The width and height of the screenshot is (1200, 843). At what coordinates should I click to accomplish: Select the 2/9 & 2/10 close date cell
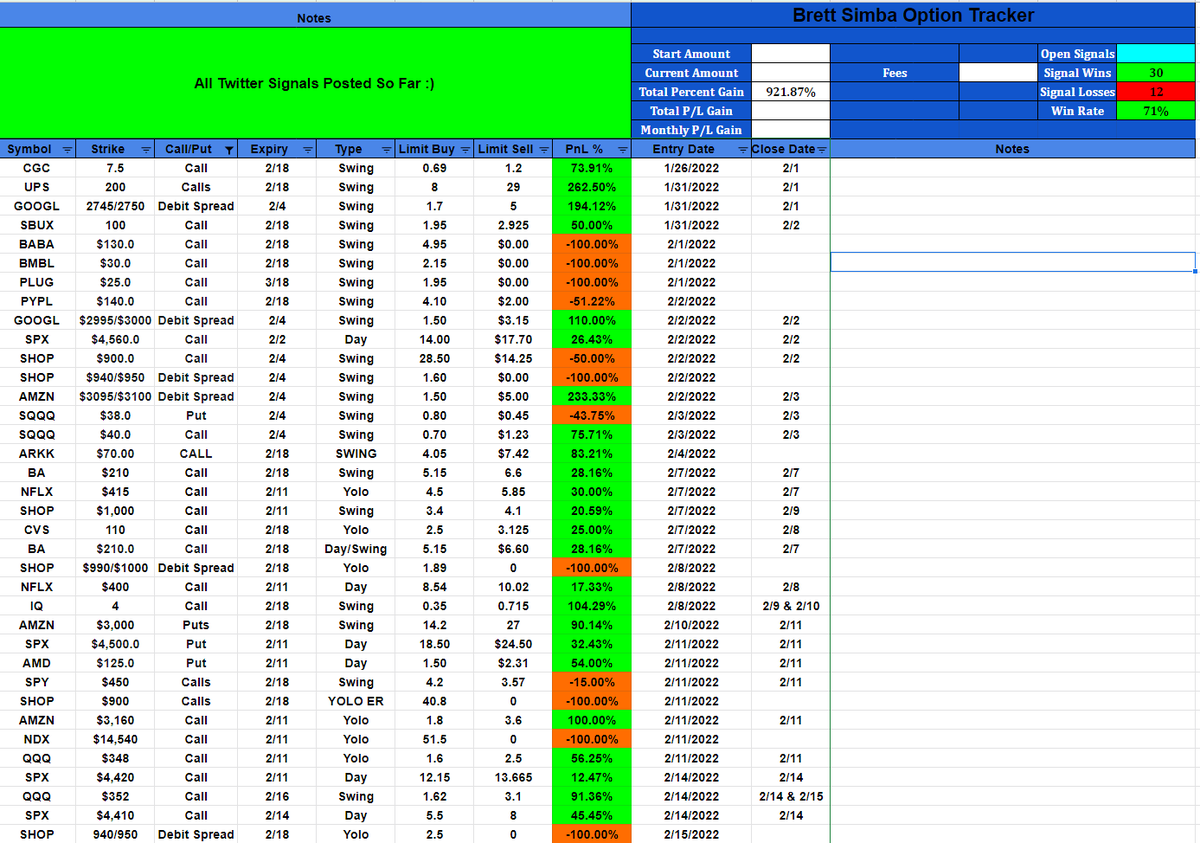point(791,605)
